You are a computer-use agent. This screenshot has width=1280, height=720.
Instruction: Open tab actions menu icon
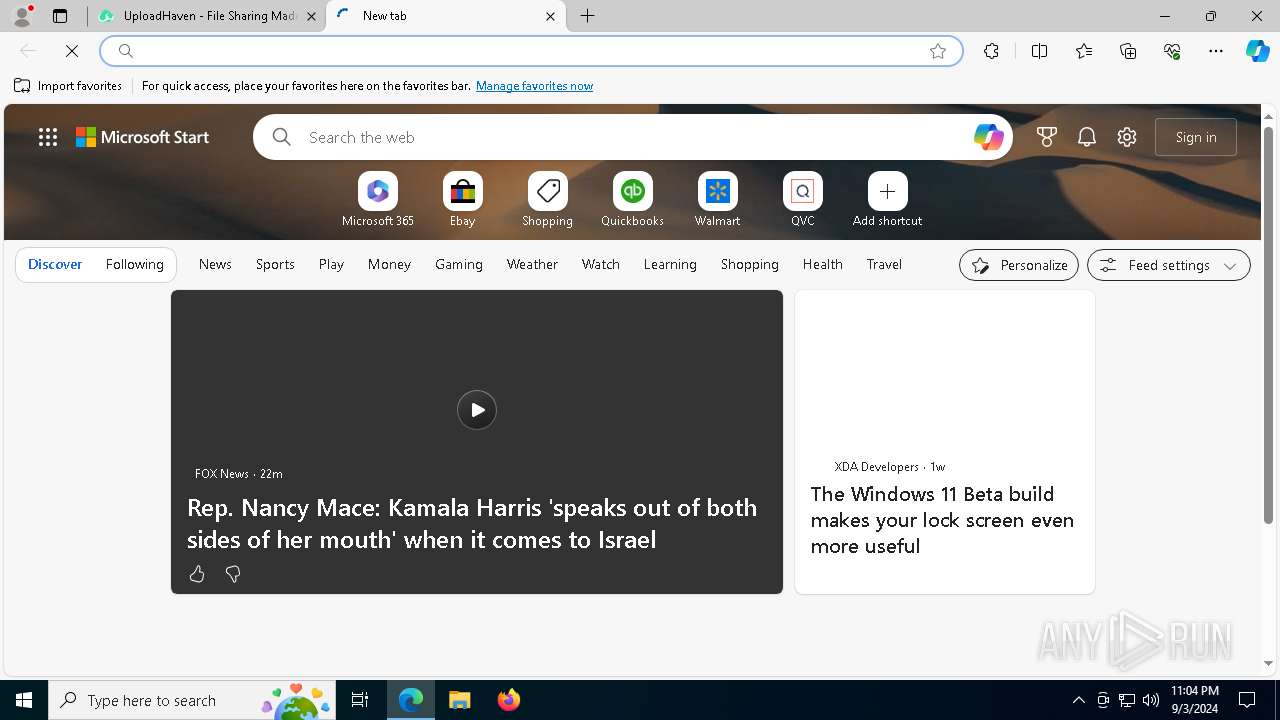pos(60,16)
